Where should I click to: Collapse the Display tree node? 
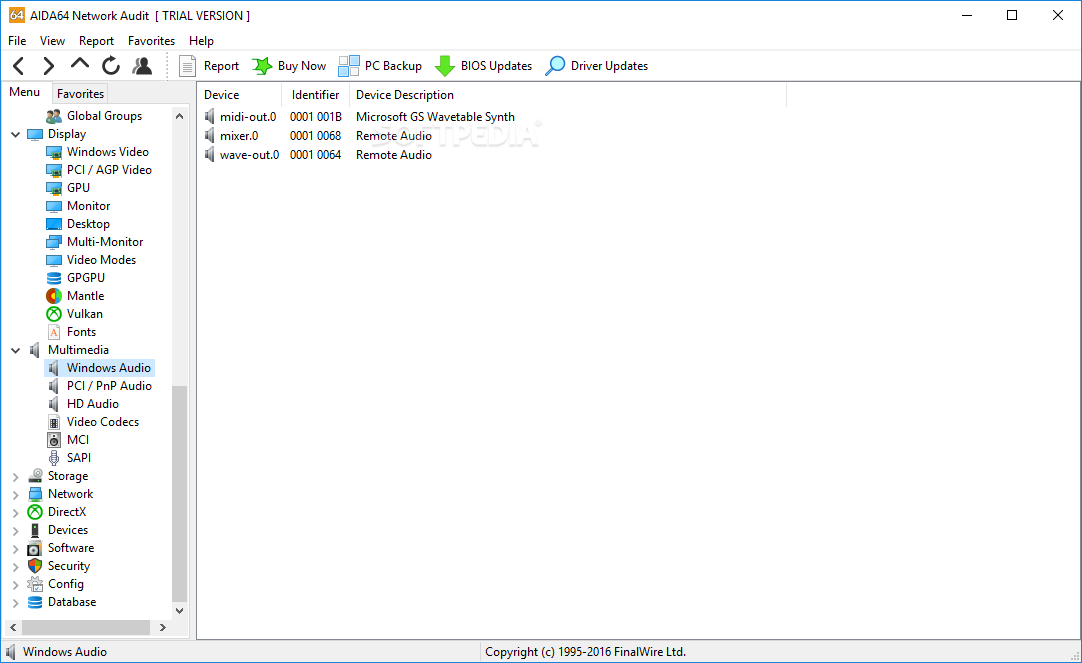pos(15,135)
